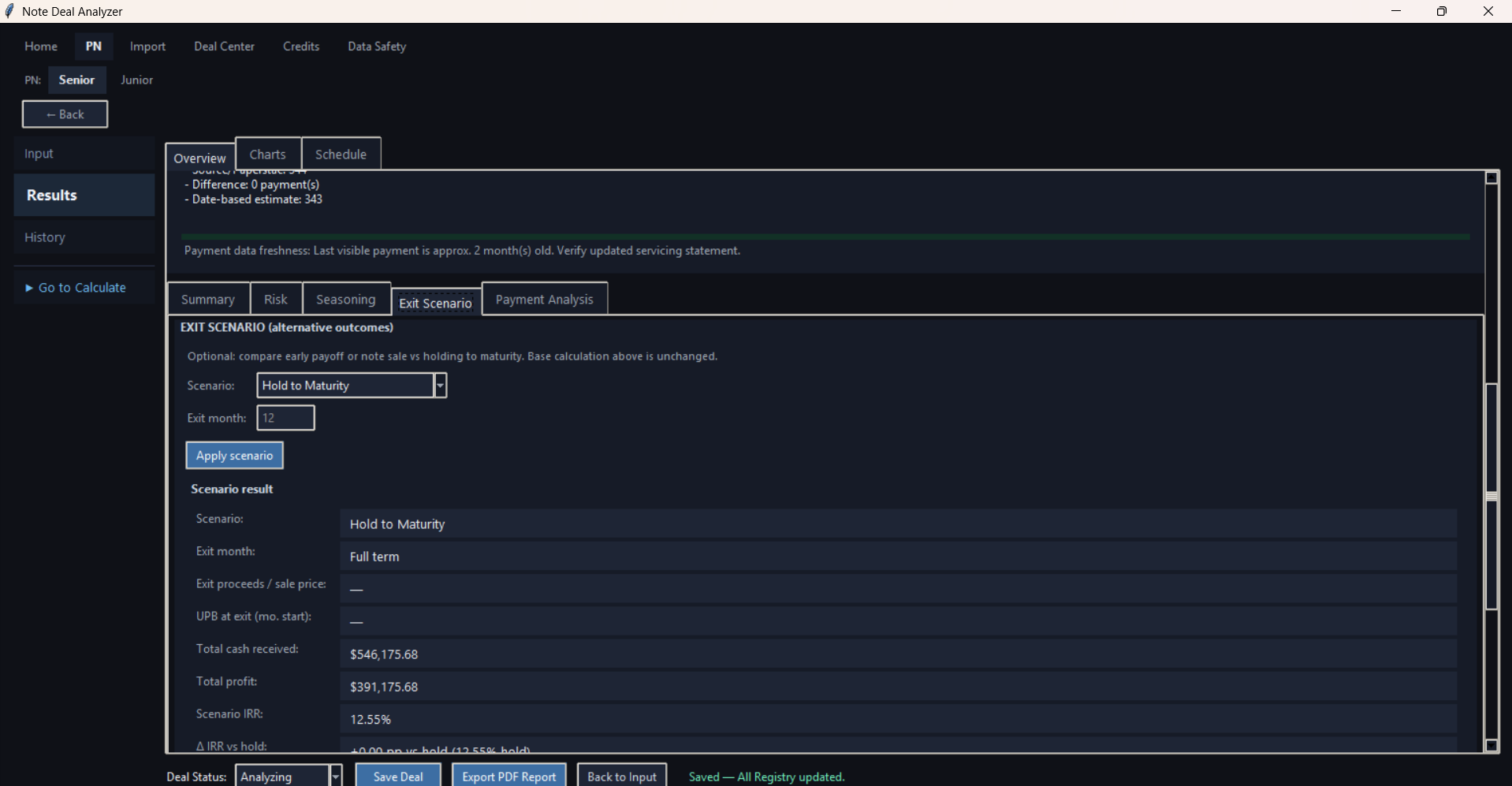This screenshot has width=1512, height=786.
Task: Open the Risk sub-tab
Action: click(276, 300)
